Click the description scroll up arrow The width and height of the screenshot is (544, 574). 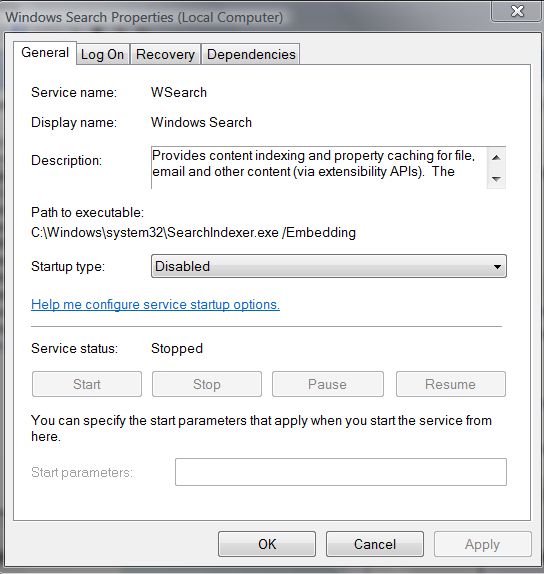(496, 157)
